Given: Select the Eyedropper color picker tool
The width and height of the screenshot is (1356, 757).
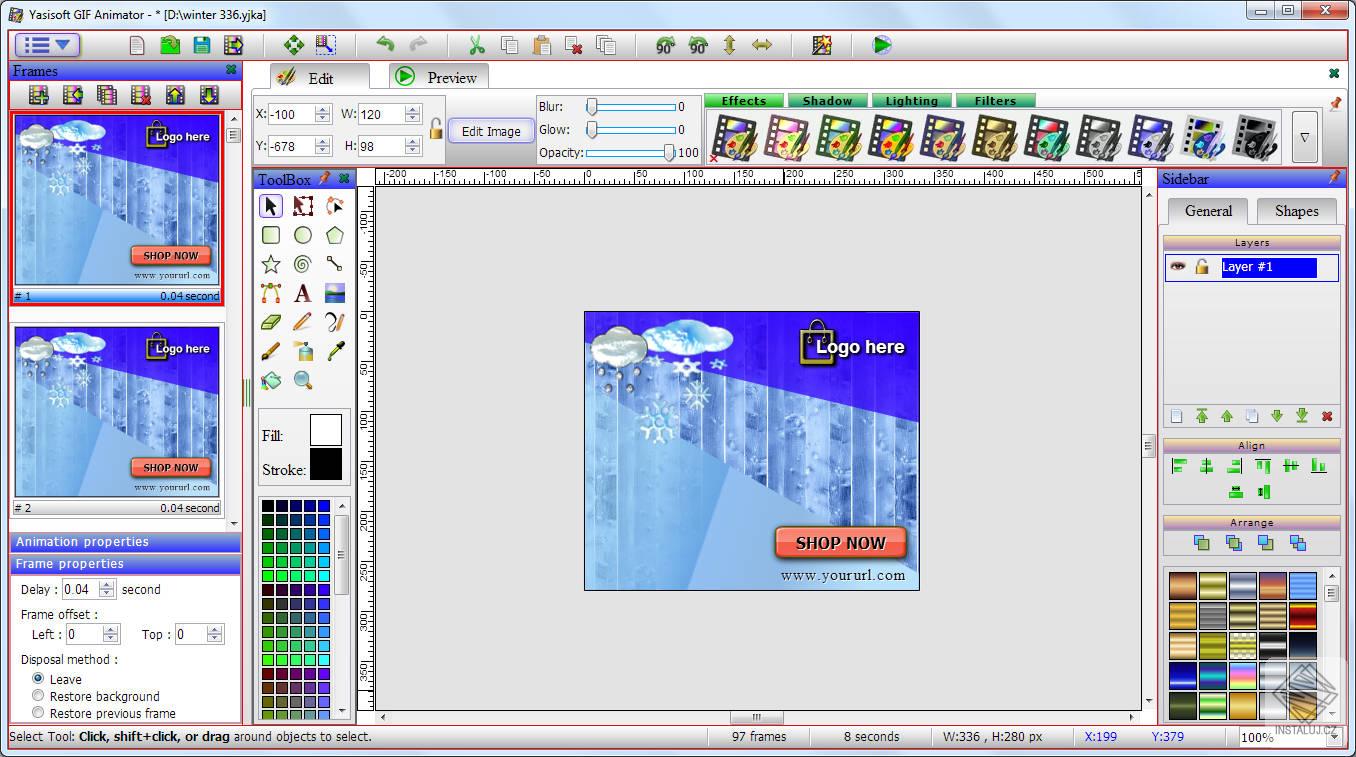Looking at the screenshot, I should point(335,351).
